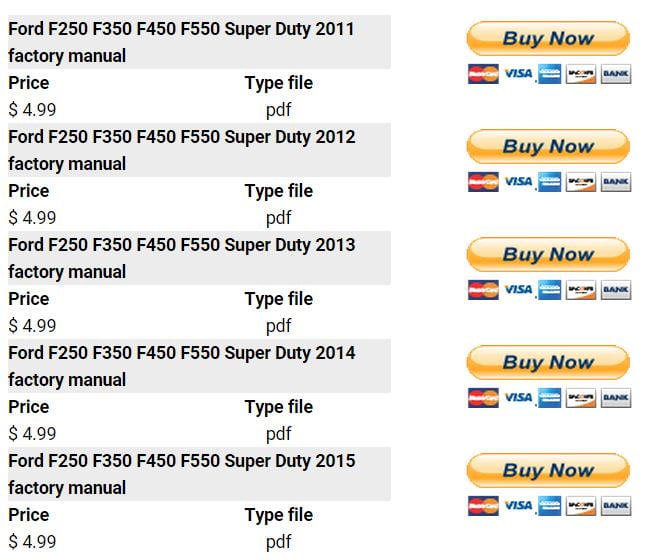Click Discover card icon for 2014 manual

pyautogui.click(x=581, y=398)
